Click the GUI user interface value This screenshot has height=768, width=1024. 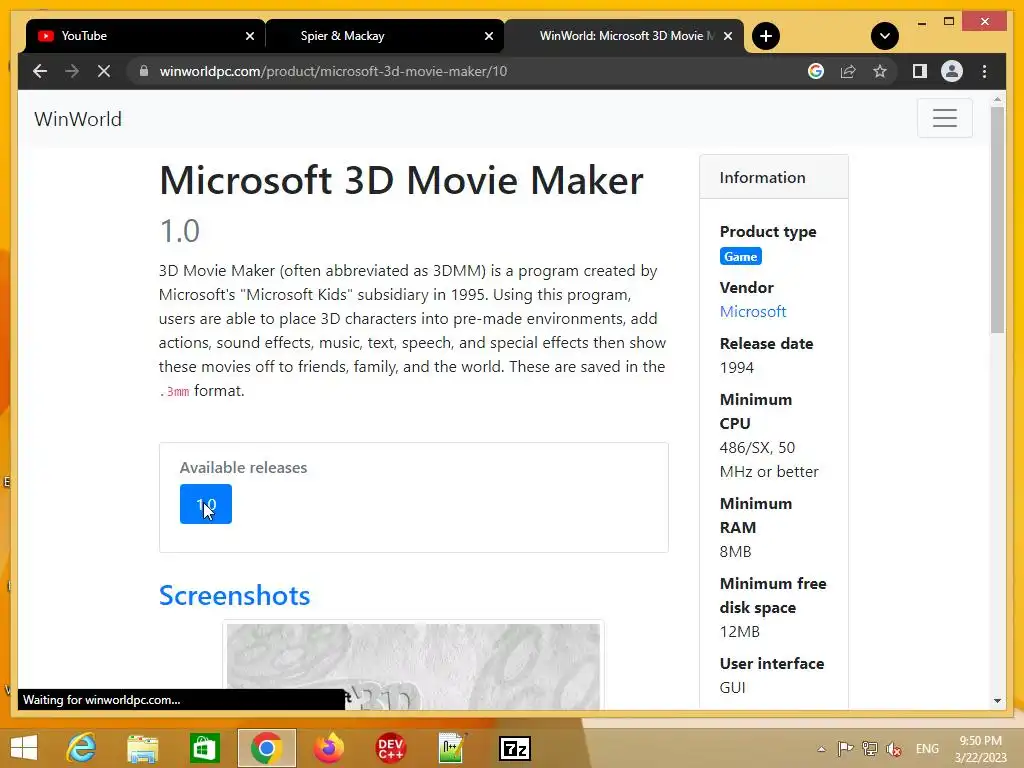[732, 688]
